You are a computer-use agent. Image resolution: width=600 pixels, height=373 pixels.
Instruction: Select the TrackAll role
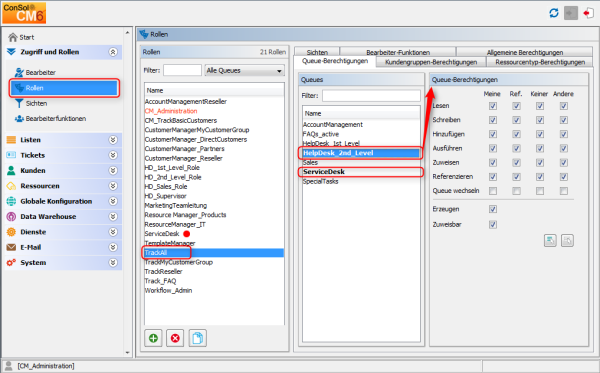(214, 252)
